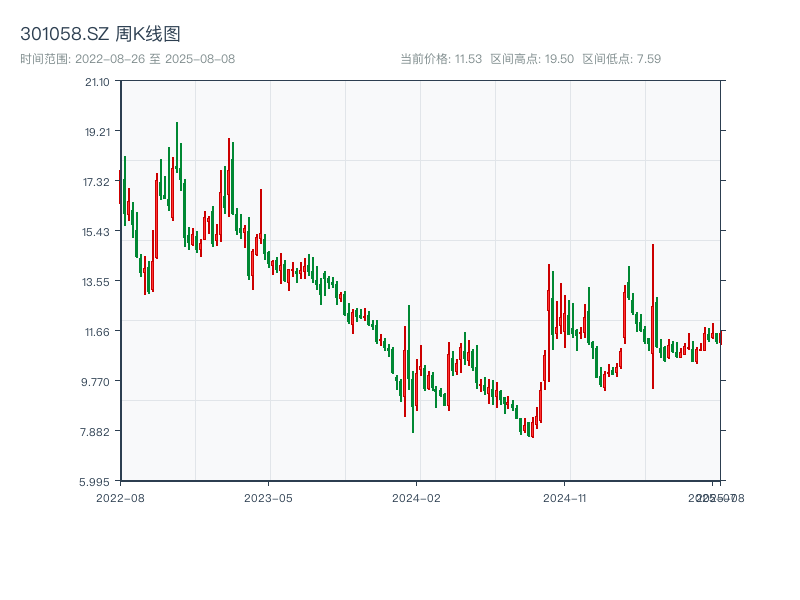
Task: Click the 5.995 y-axis label
Action: click(x=94, y=482)
